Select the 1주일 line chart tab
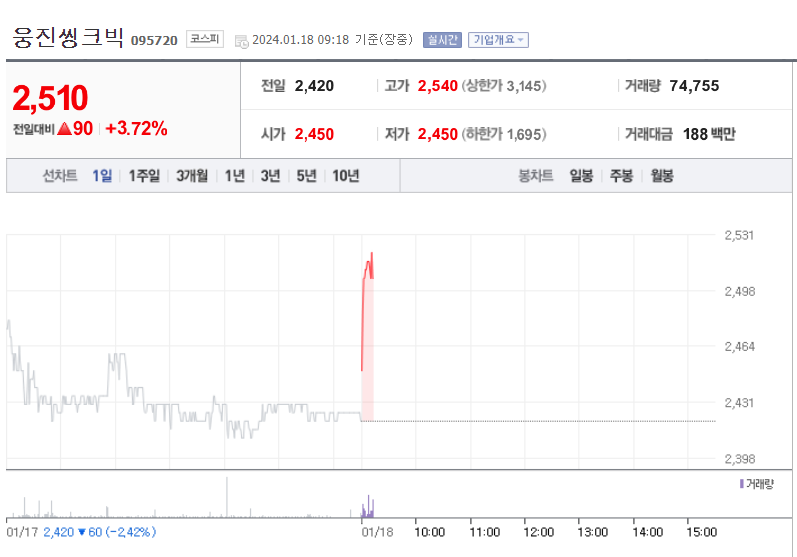This screenshot has width=797, height=557. pyautogui.click(x=144, y=176)
